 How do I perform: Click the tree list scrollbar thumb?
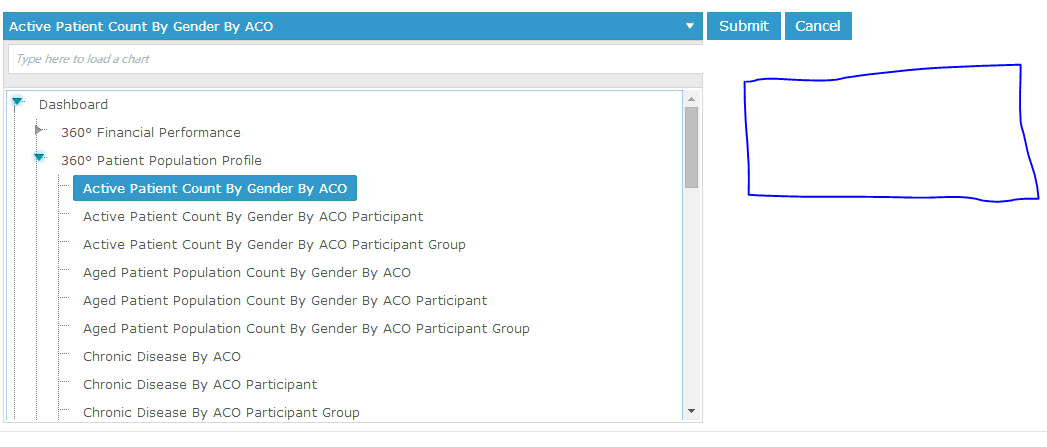pyautogui.click(x=691, y=147)
